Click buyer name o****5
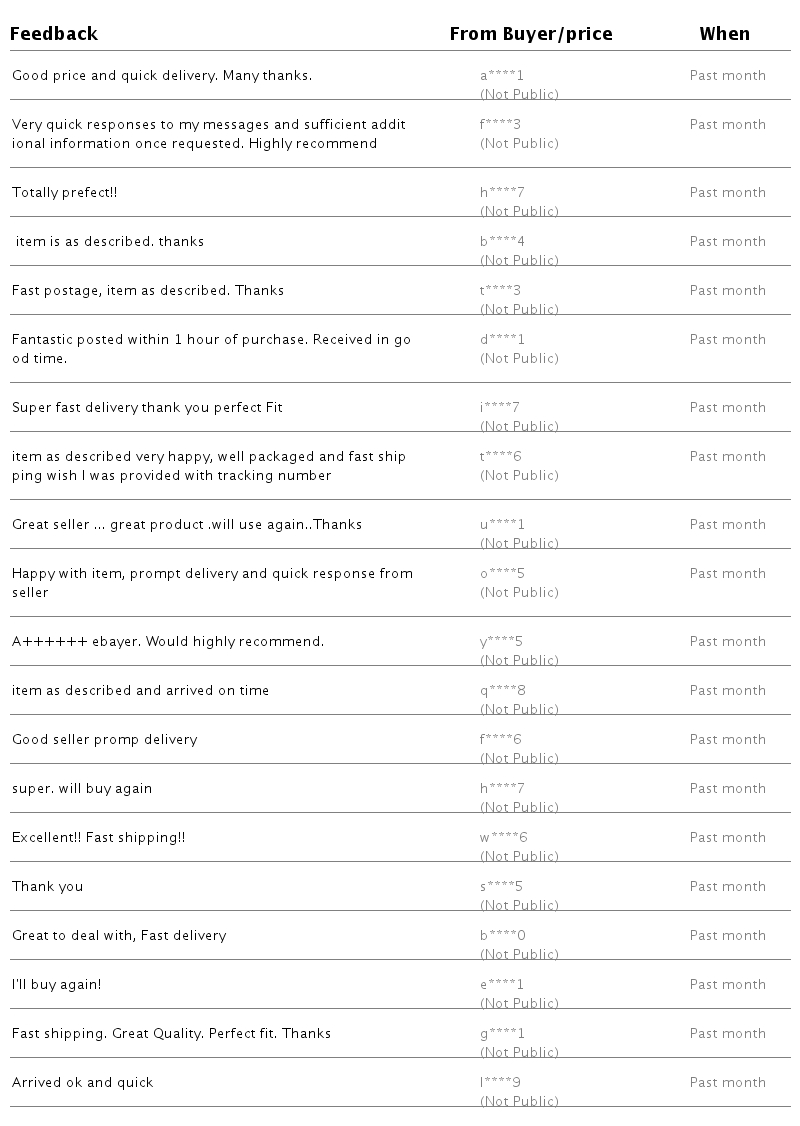The height and width of the screenshot is (1126, 800). pyautogui.click(x=502, y=574)
